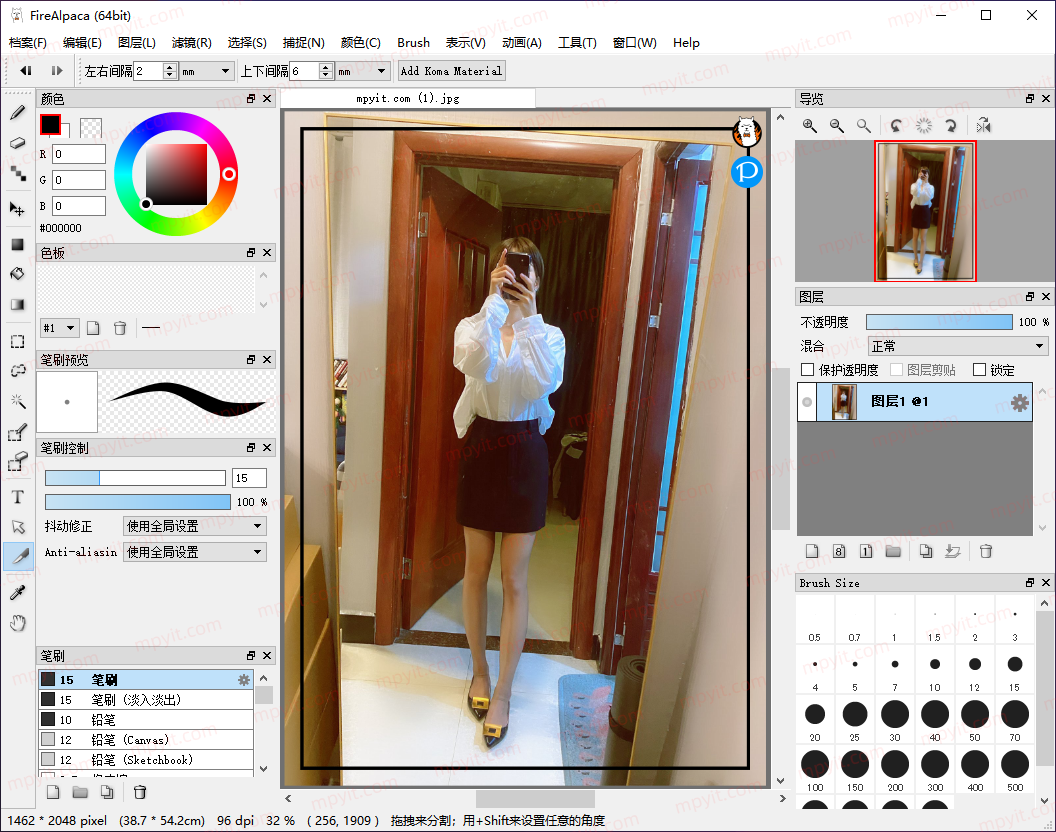1056x832 pixels.
Task: Open the Anti-aliasing dropdown
Action: point(195,552)
